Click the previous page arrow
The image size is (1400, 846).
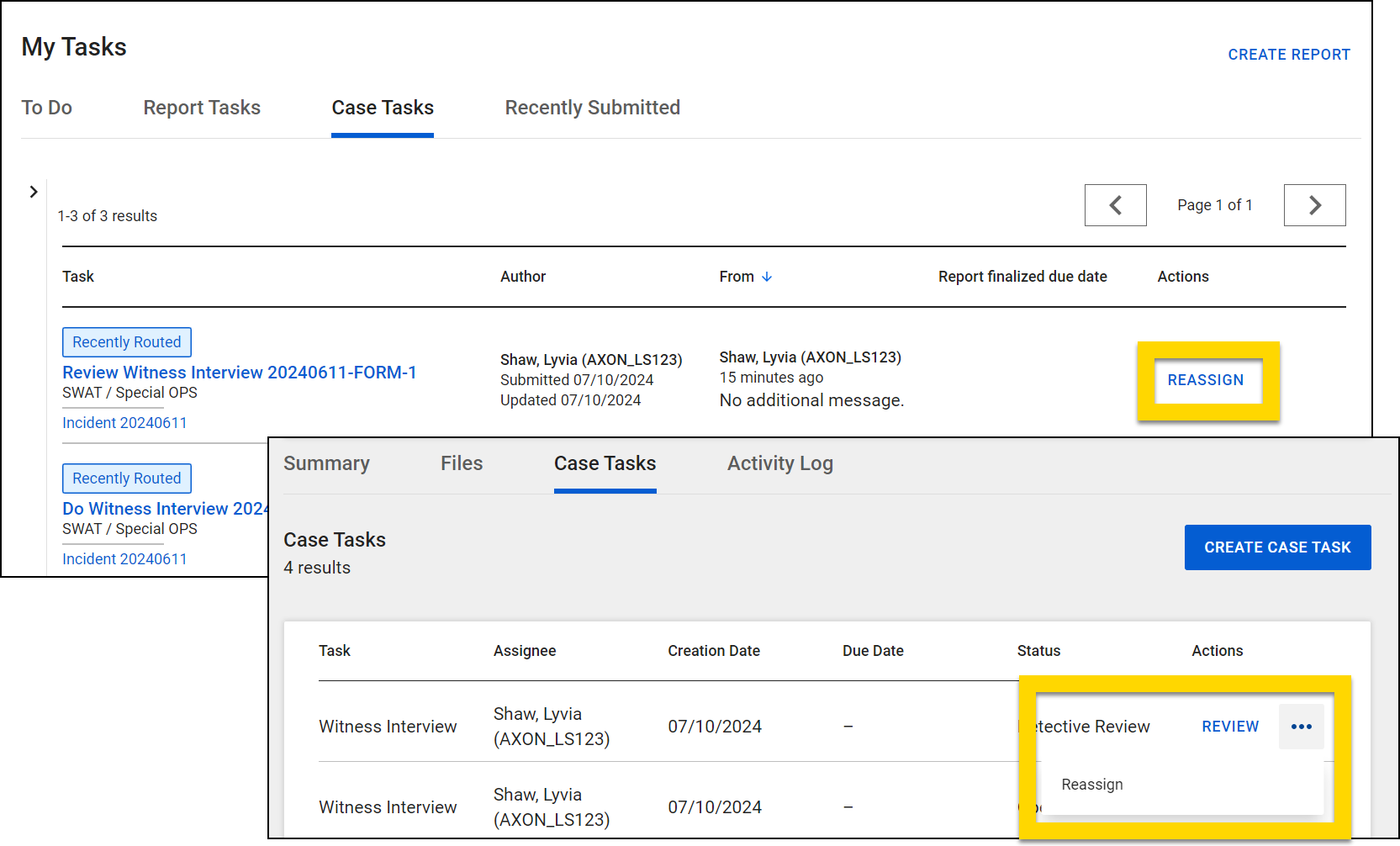1115,204
